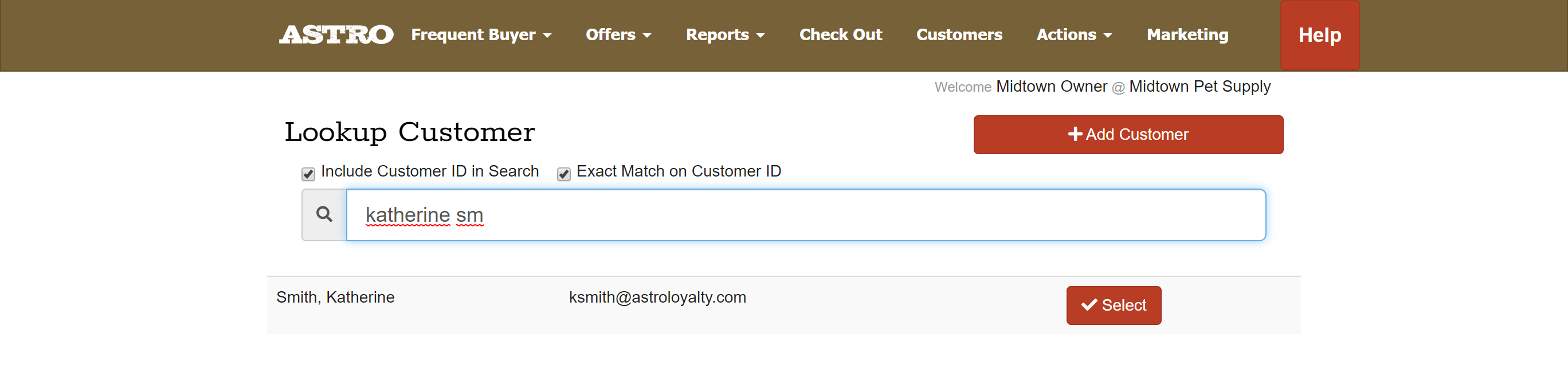Open the Actions dropdown menu
The height and width of the screenshot is (388, 1568).
coord(1074,35)
